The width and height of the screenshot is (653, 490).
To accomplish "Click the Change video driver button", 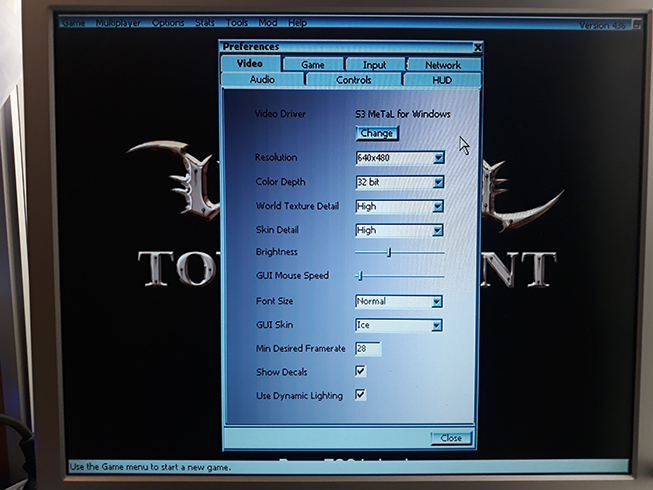I will 377,133.
